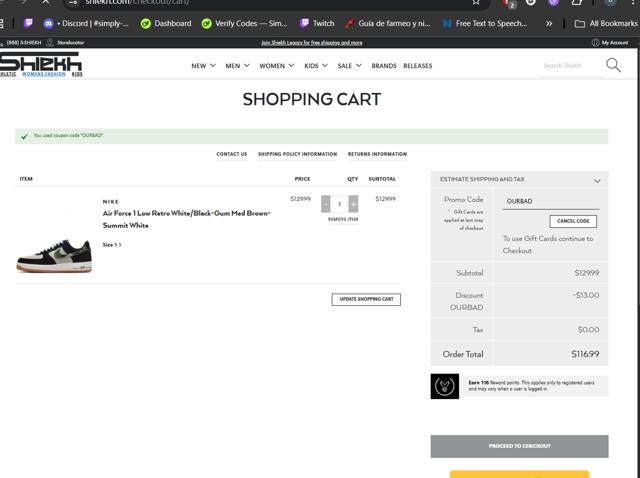The width and height of the screenshot is (640, 478).
Task: Increase quantity with the plus button
Action: 353,204
